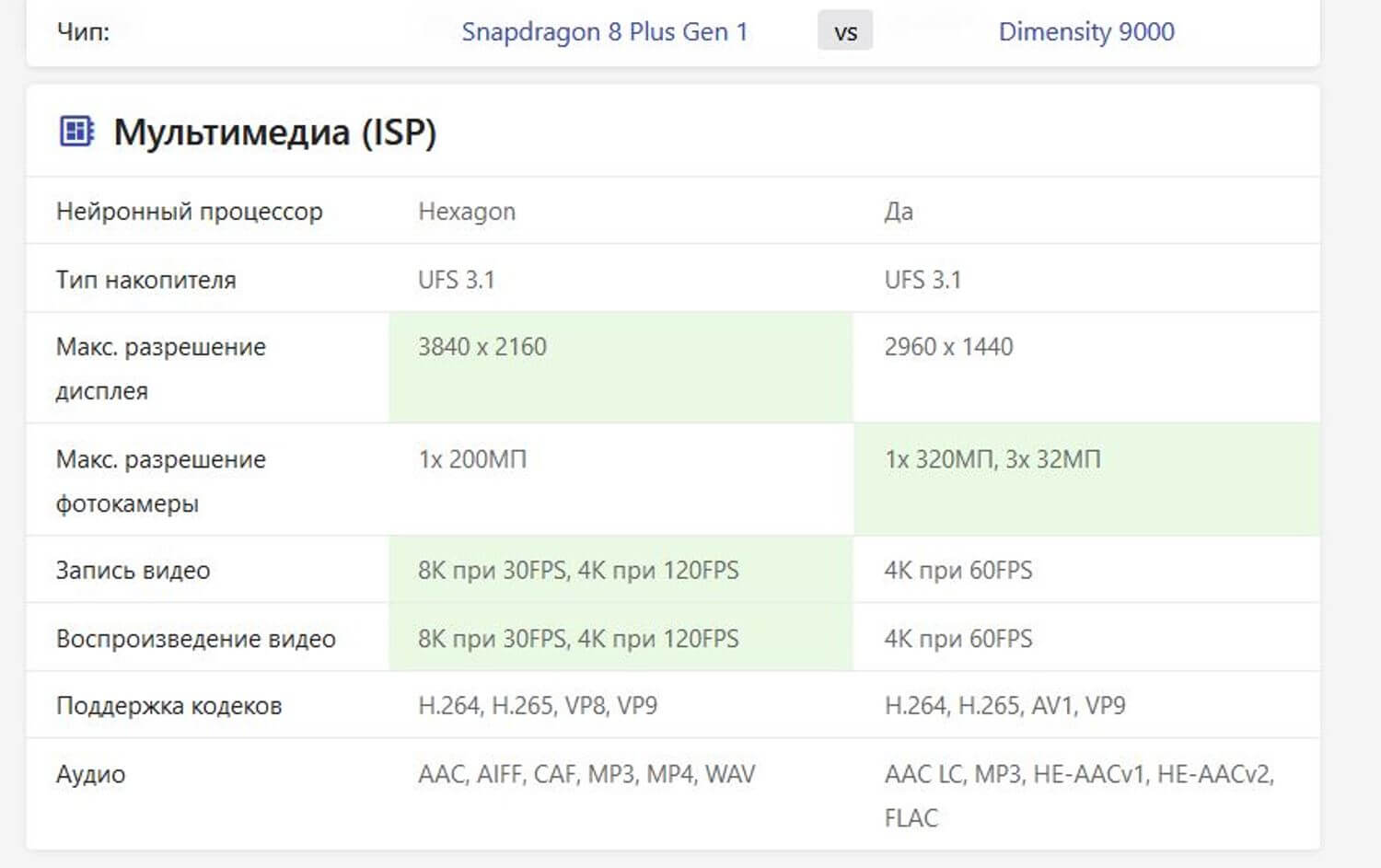
Task: Select the H.264, H.265, VP8, VP9 codecs
Action: 538,705
